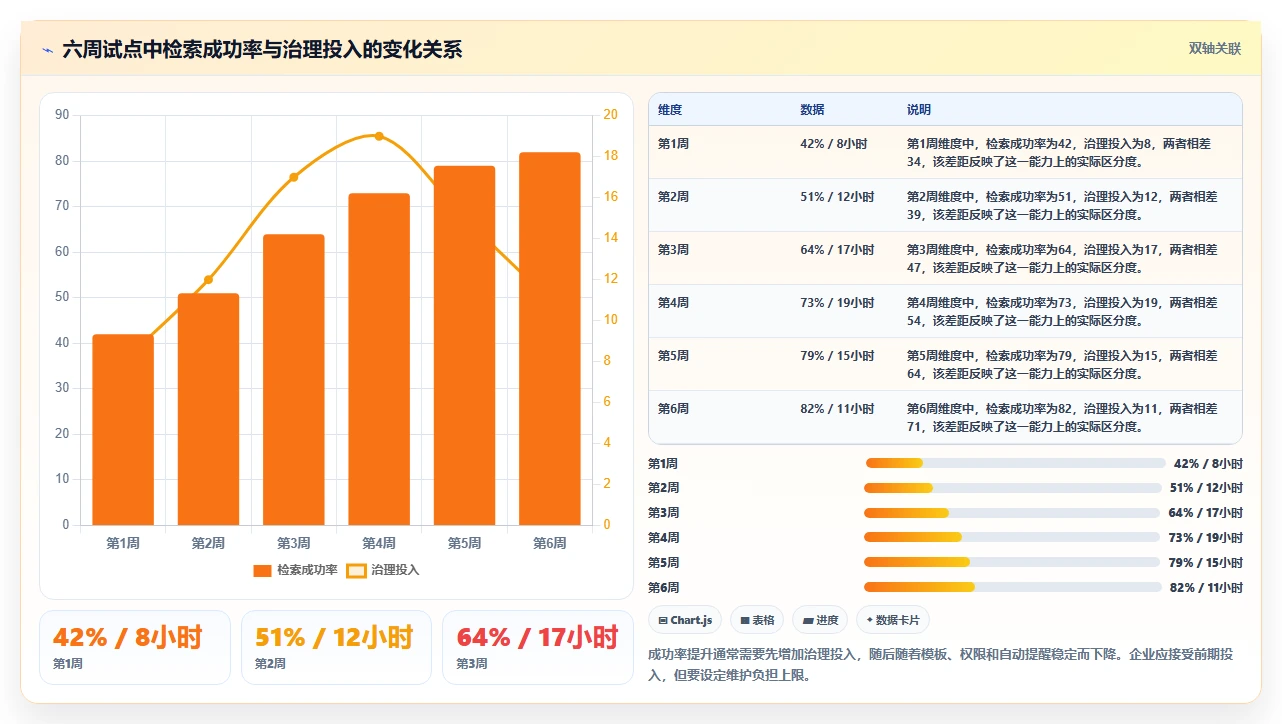Click the orange bar for 第6周 in the chart
The width and height of the screenshot is (1282, 724).
click(x=550, y=338)
